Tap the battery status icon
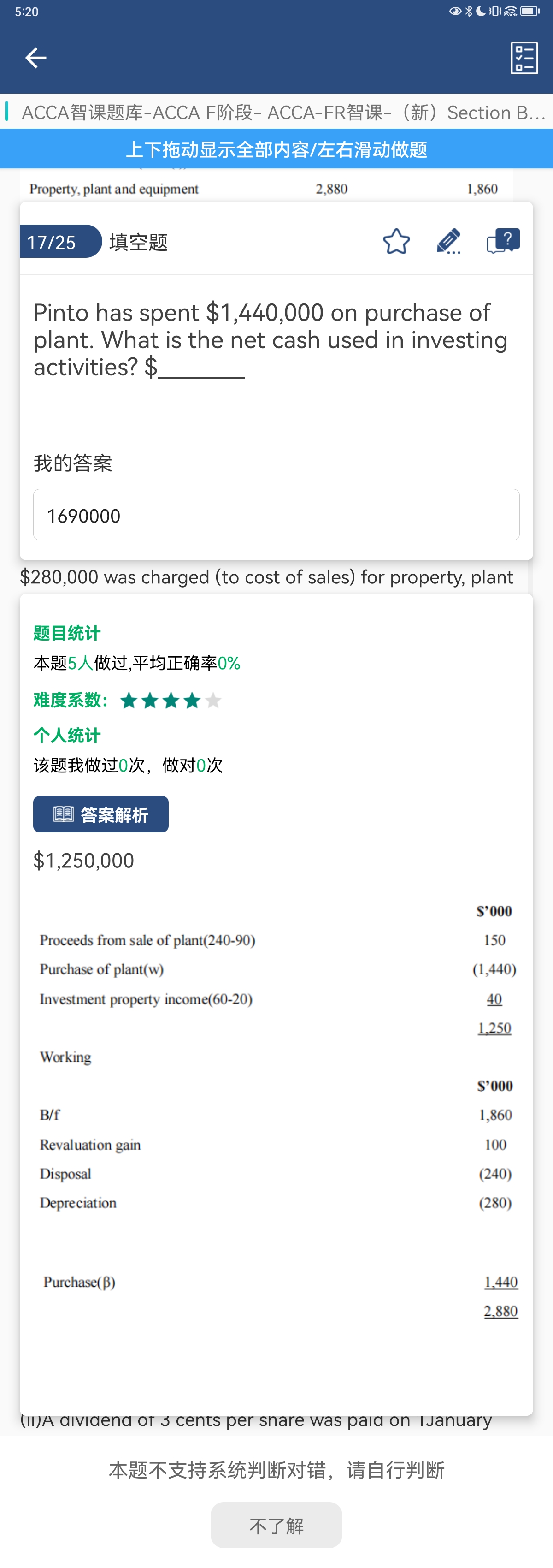Viewport: 553px width, 1568px height. point(529,11)
